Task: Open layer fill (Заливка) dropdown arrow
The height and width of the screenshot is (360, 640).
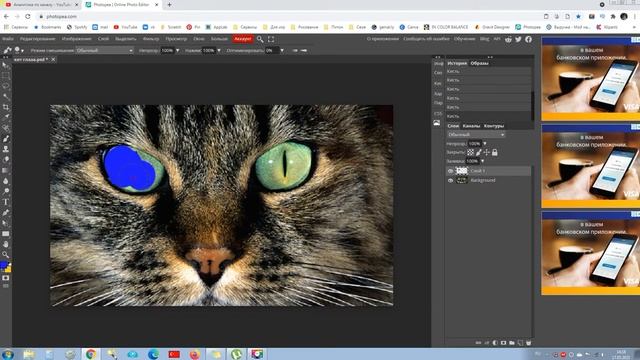Action: coord(482,161)
